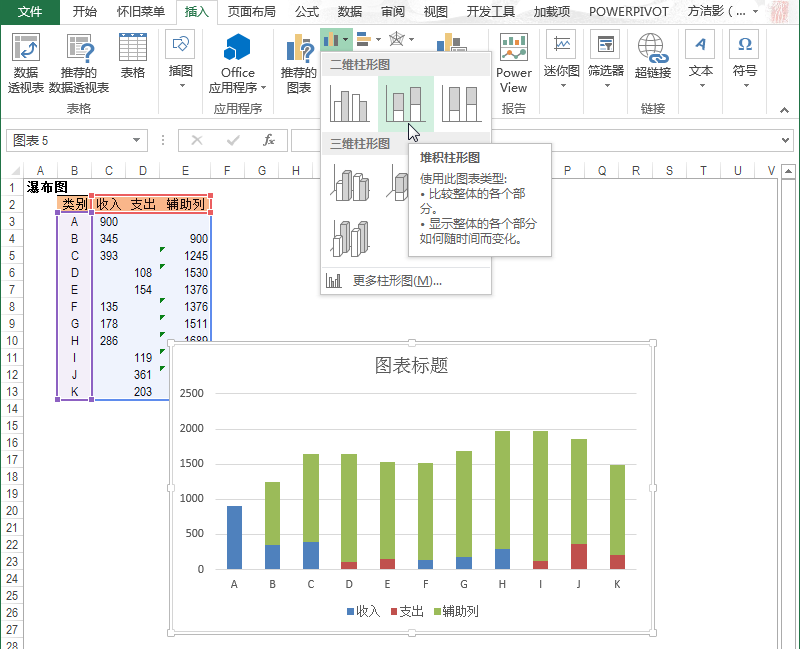Select cell with value 900 in 收入
This screenshot has width=800, height=649.
tap(109, 221)
